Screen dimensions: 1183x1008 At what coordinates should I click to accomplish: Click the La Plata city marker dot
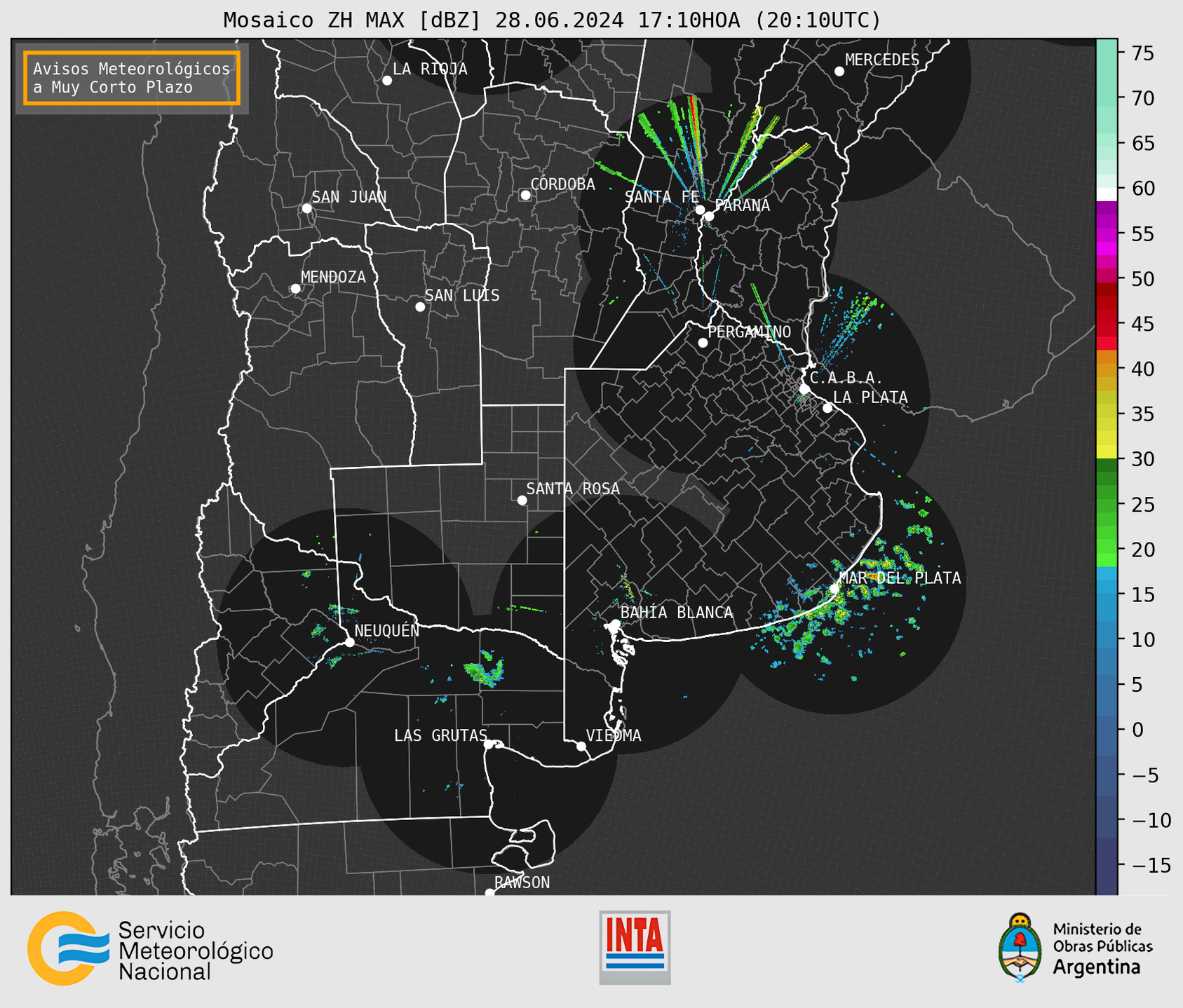click(827, 408)
